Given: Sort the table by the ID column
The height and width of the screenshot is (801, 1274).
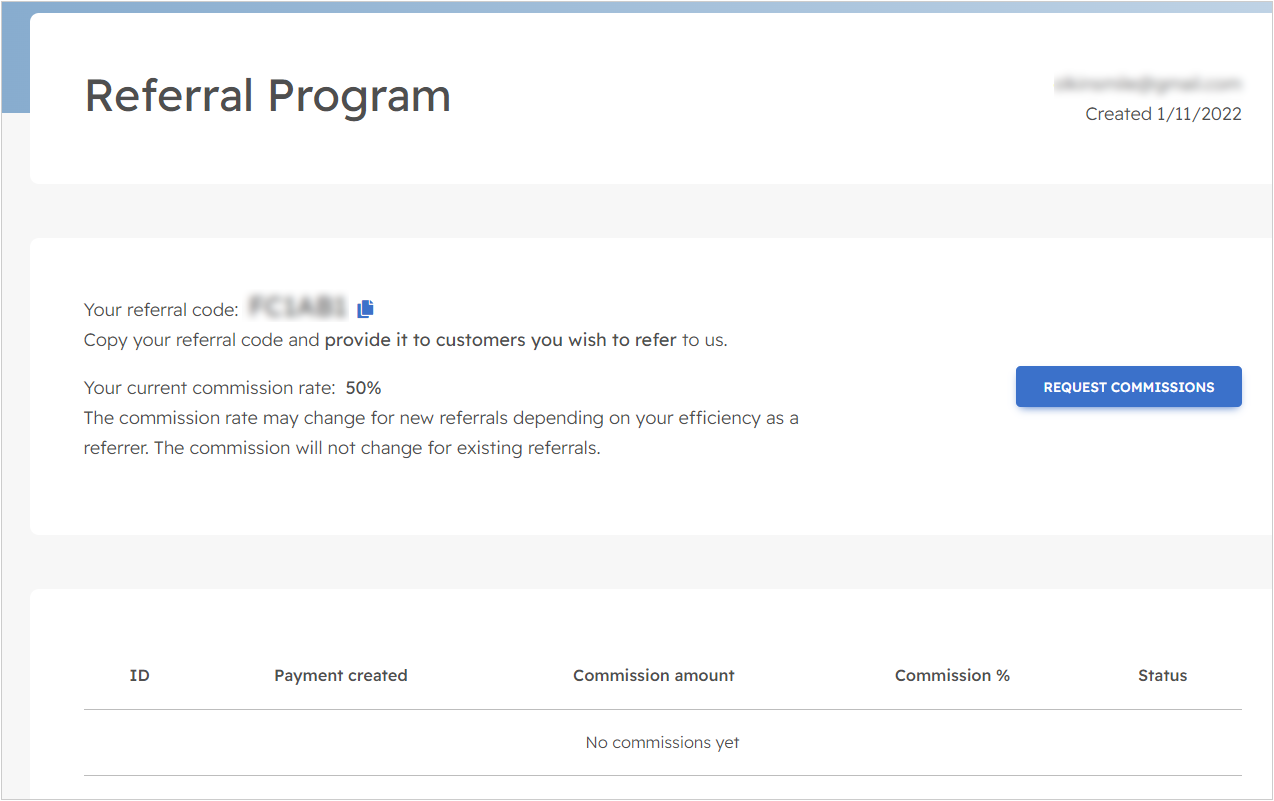Looking at the screenshot, I should click(x=139, y=675).
